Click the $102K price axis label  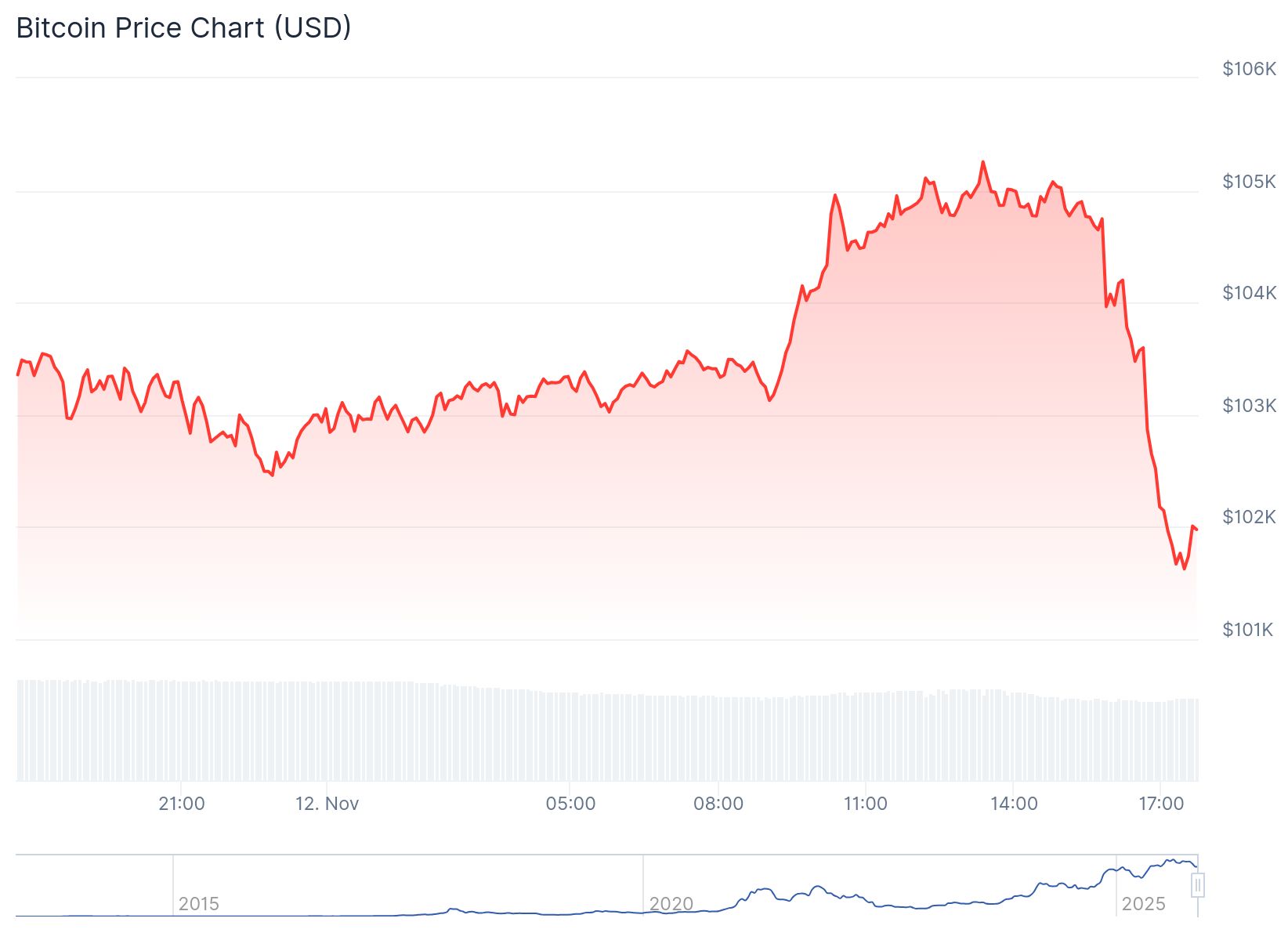pyautogui.click(x=1249, y=517)
